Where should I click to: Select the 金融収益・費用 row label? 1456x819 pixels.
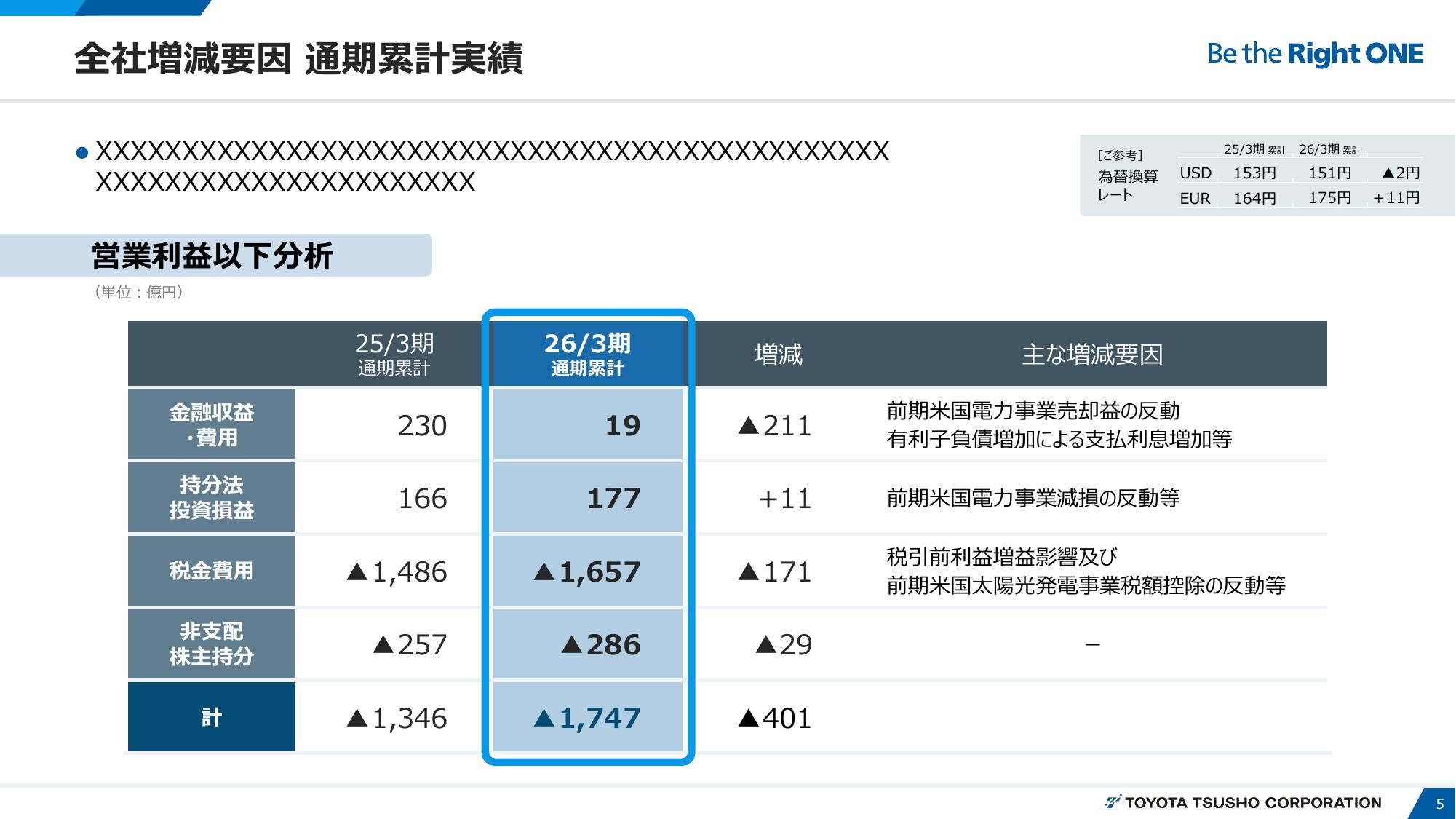point(212,424)
